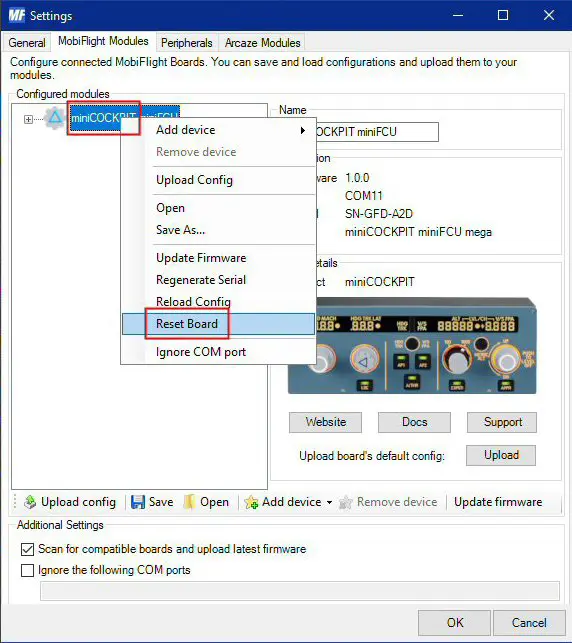
Task: Click the module Name text field
Action: click(x=377, y=132)
